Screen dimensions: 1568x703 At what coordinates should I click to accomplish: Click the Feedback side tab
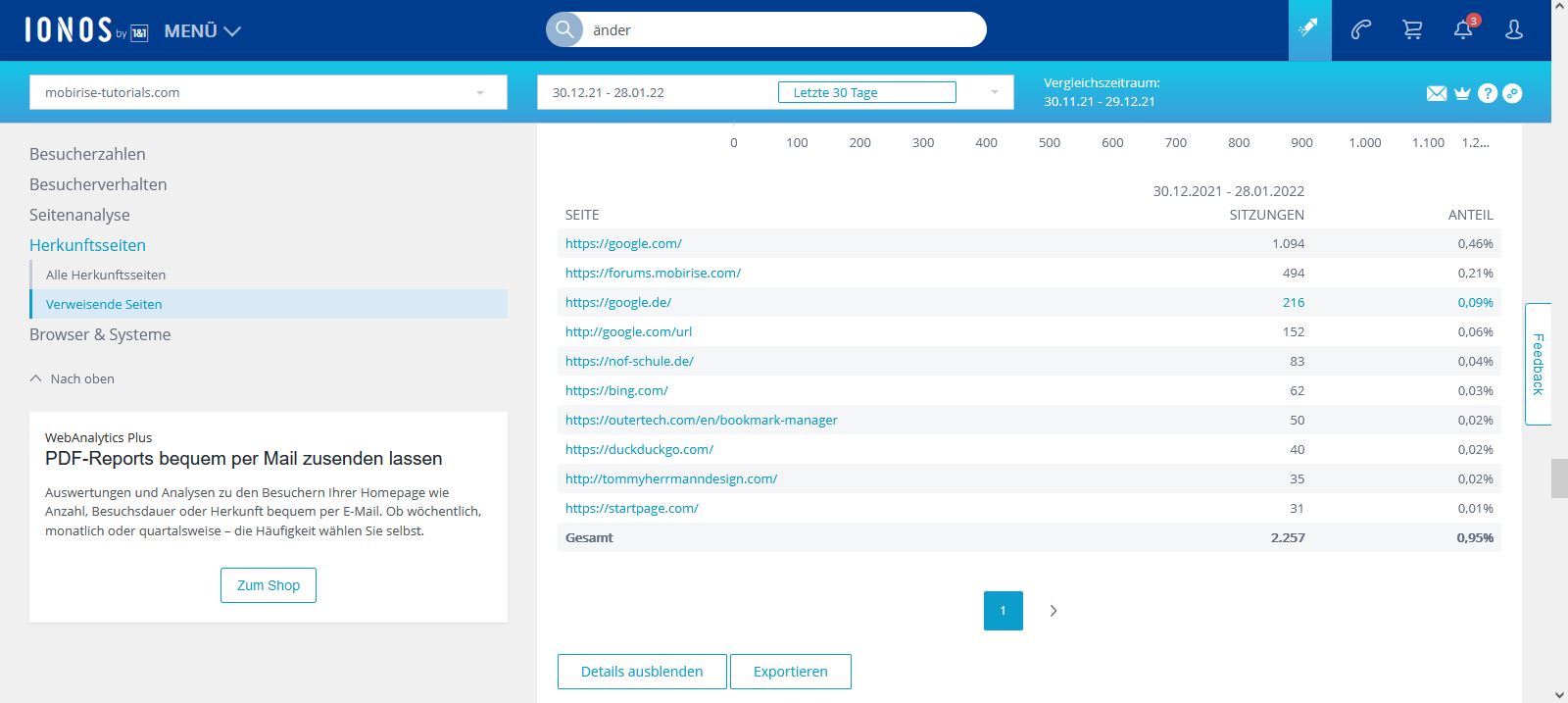[1538, 364]
